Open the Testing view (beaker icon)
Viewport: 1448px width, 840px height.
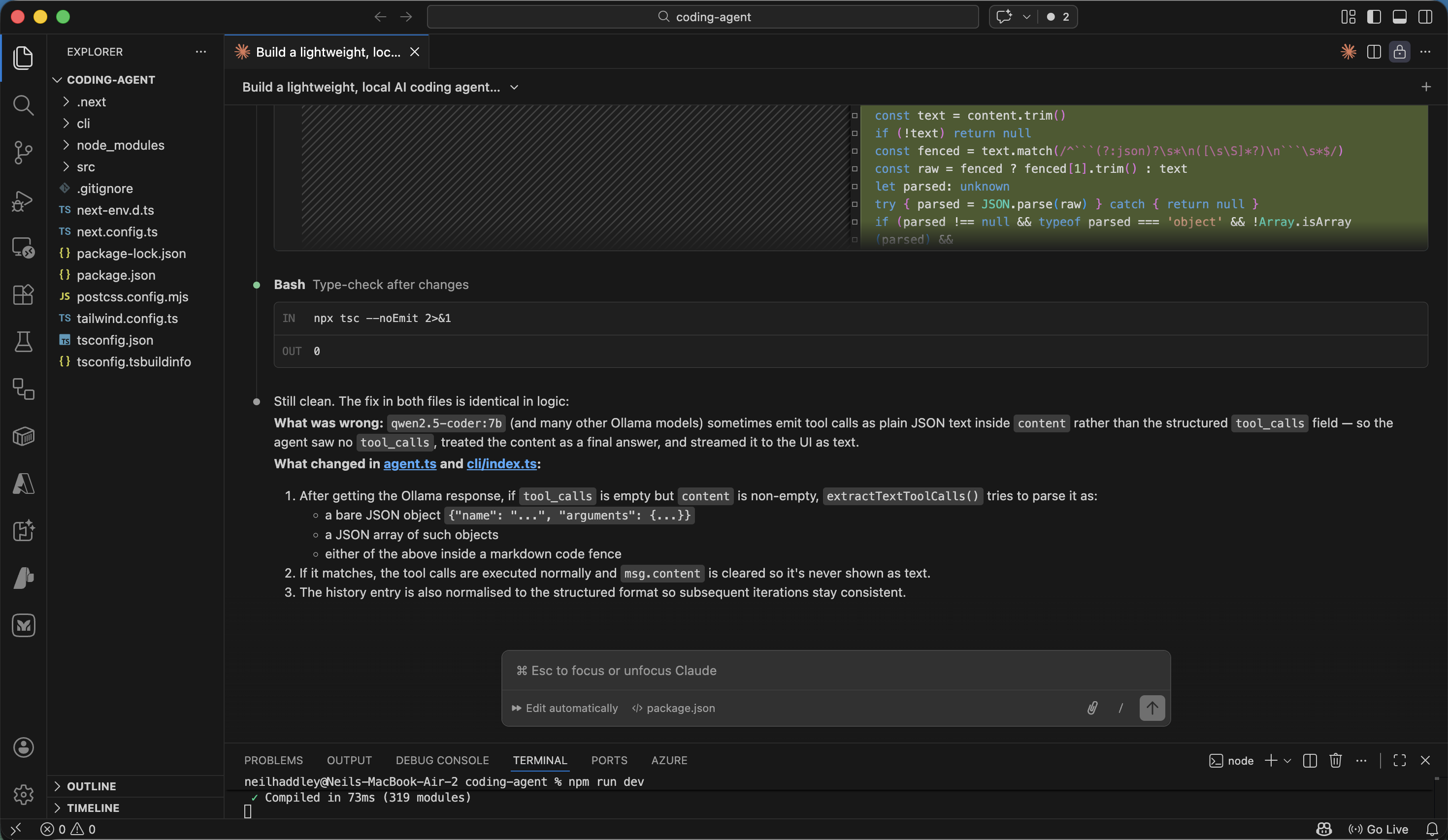(x=23, y=342)
